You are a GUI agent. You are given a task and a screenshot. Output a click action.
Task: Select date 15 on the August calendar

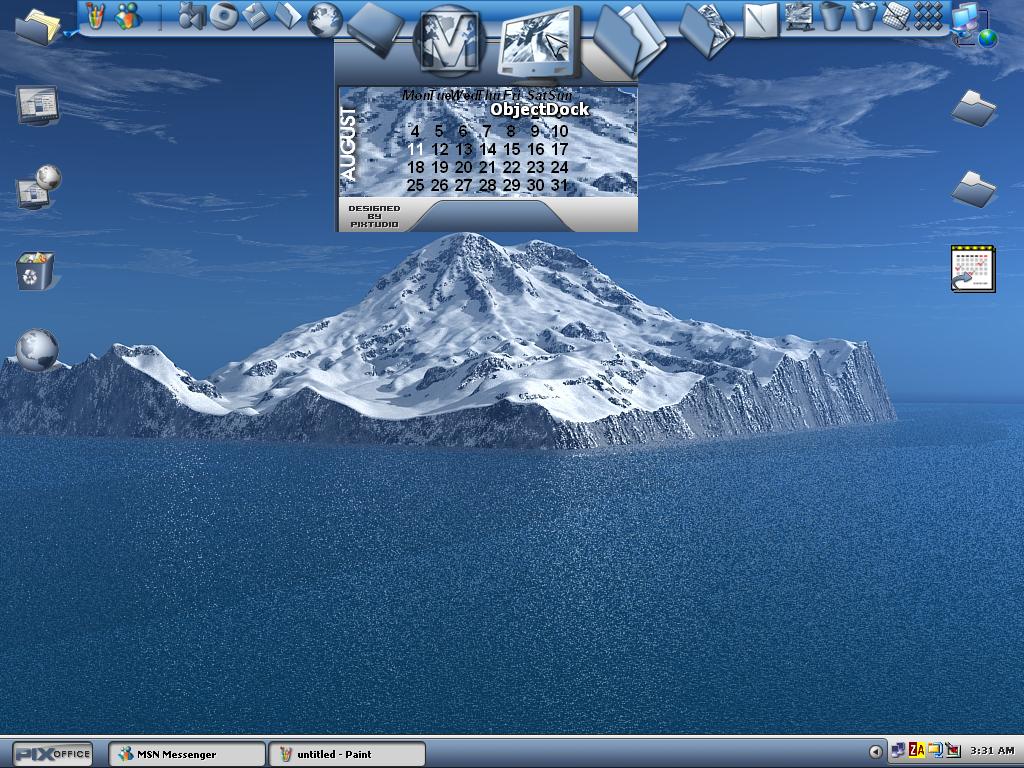click(x=511, y=149)
